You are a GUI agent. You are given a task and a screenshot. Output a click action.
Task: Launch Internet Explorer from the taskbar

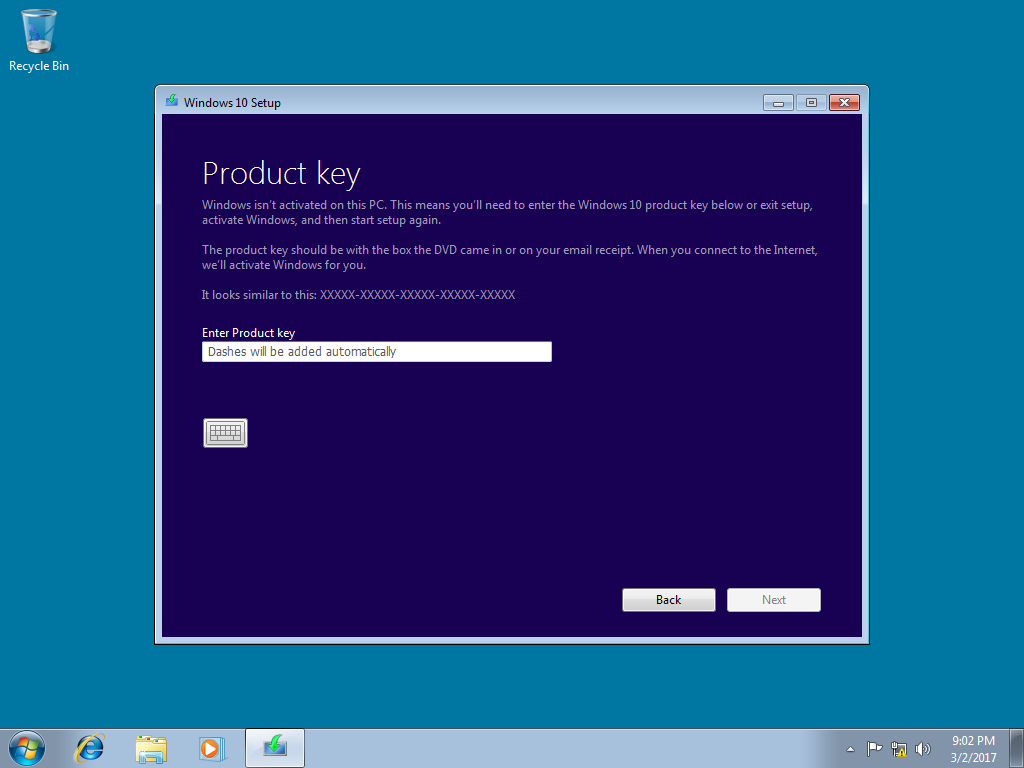(x=89, y=748)
